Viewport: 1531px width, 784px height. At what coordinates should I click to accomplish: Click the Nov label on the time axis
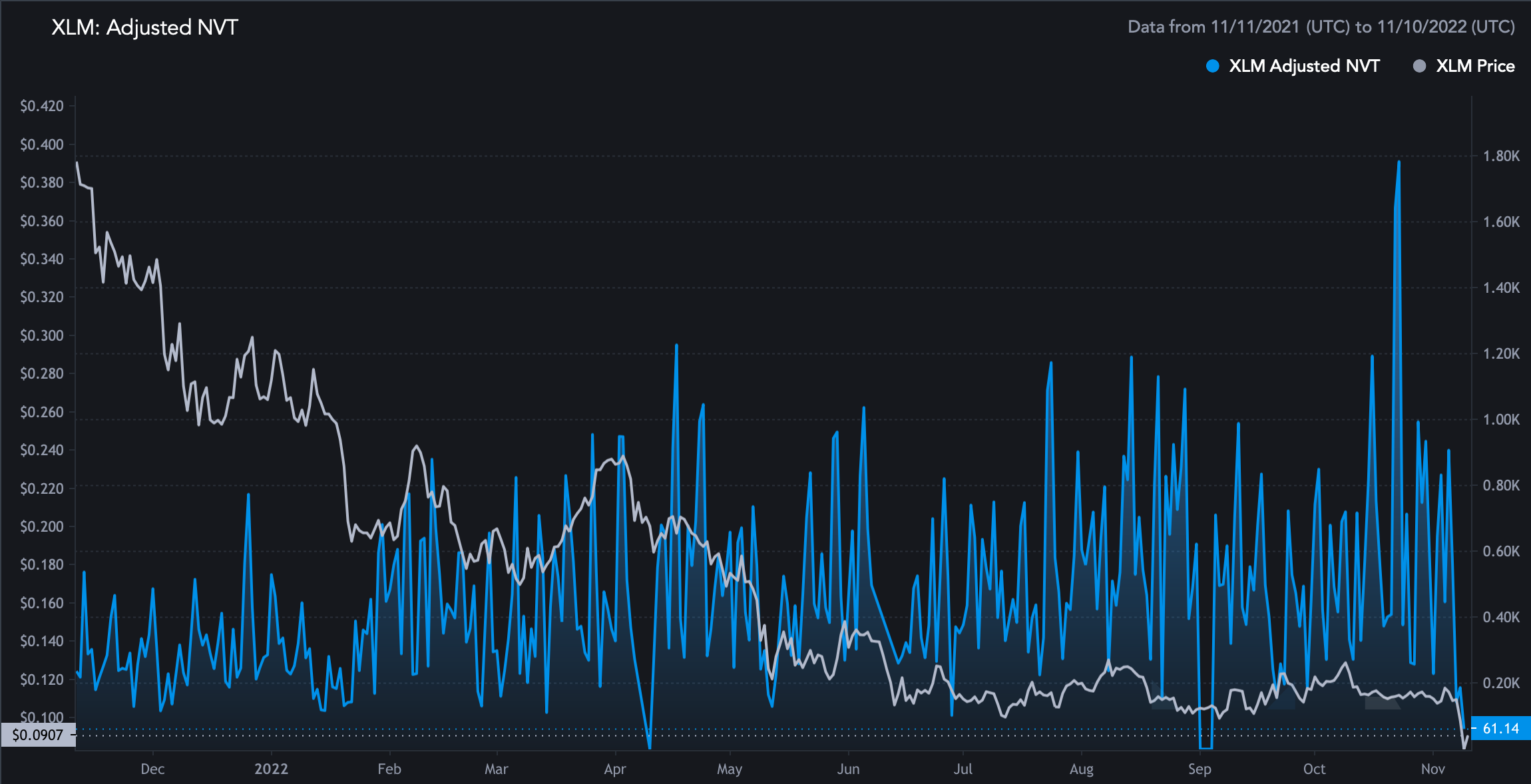[1432, 769]
